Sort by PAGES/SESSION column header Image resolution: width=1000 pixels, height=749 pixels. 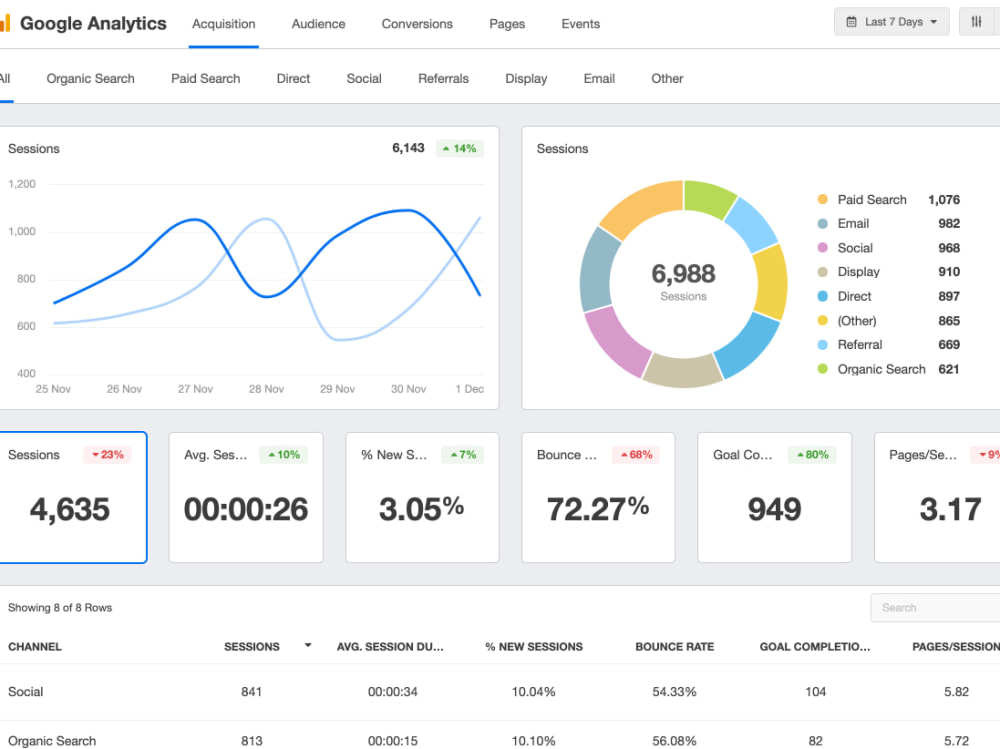click(956, 646)
